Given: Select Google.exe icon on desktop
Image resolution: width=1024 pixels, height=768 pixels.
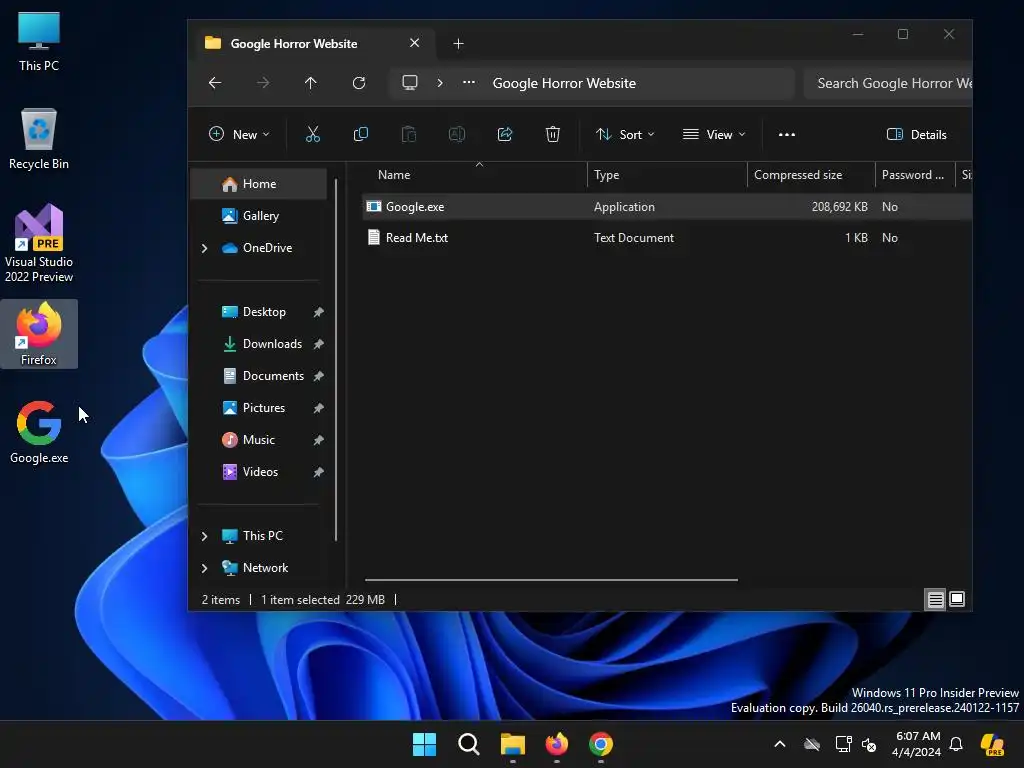Looking at the screenshot, I should [x=39, y=432].
